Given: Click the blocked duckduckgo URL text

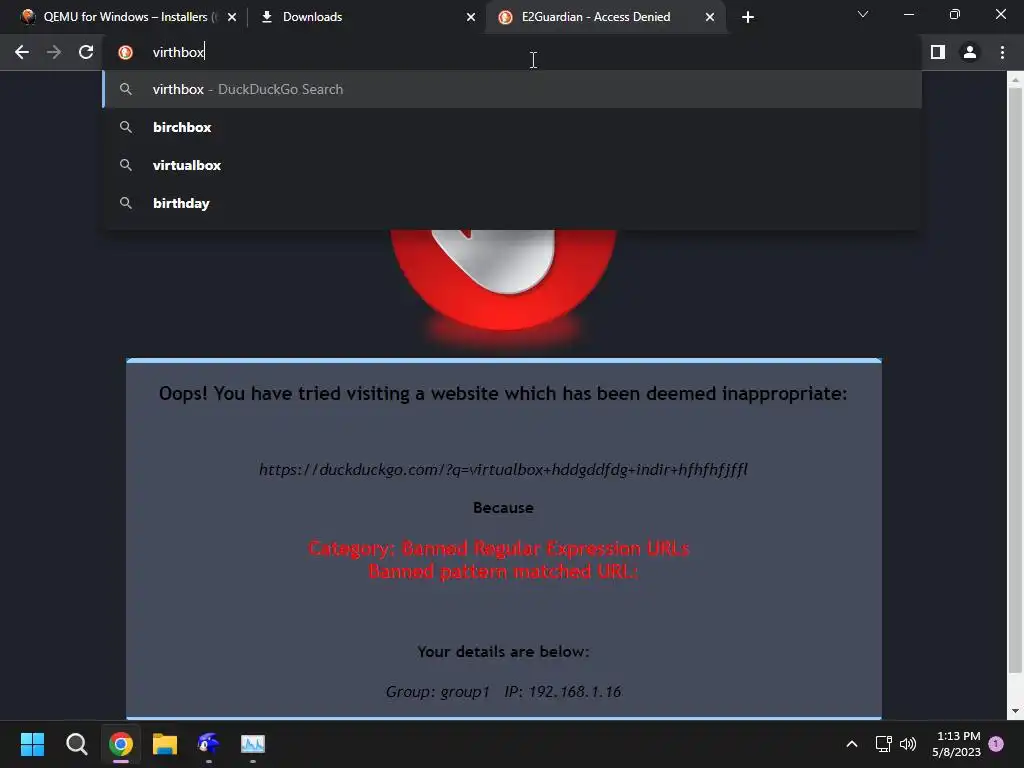Looking at the screenshot, I should (504, 470).
